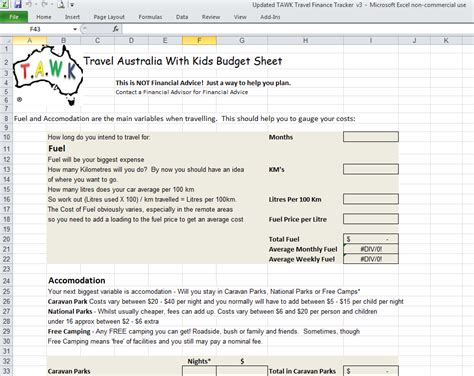Screen dimensions: 474x376
Task: Switch to the Home ribbon tab
Action: (44, 17)
